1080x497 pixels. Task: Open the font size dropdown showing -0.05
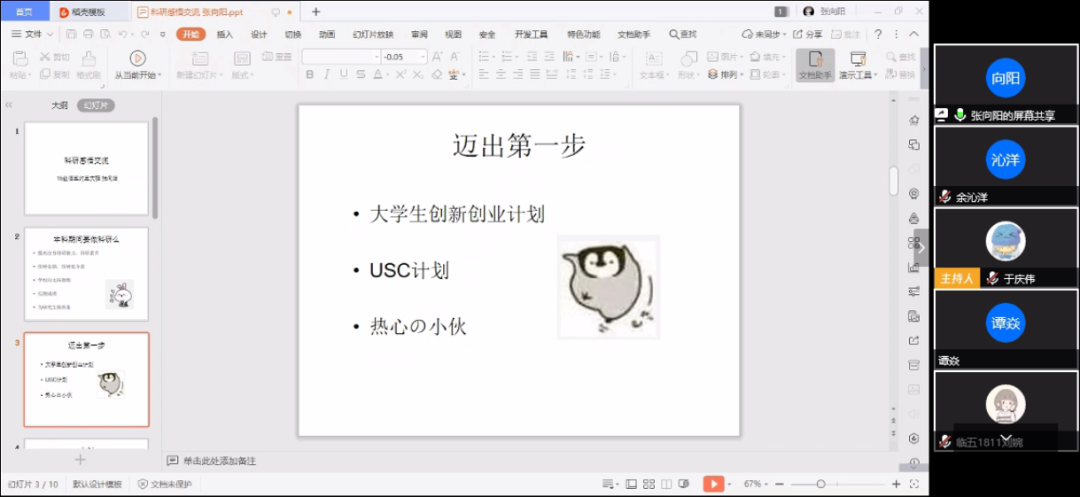coord(423,57)
